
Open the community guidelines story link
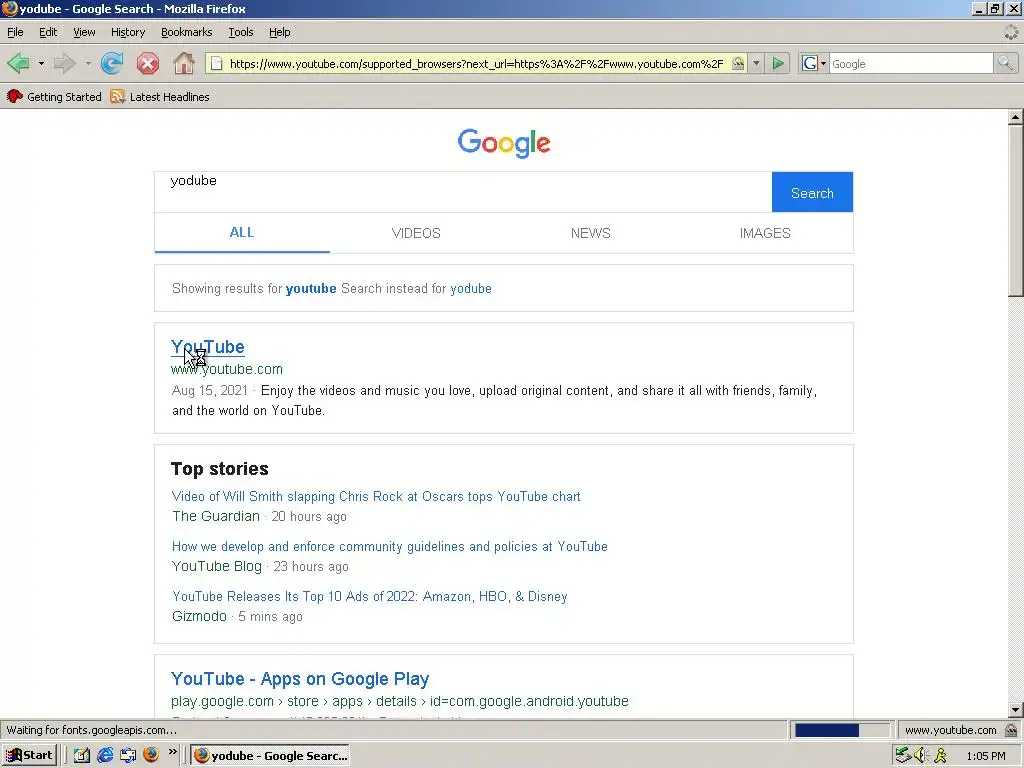[390, 547]
